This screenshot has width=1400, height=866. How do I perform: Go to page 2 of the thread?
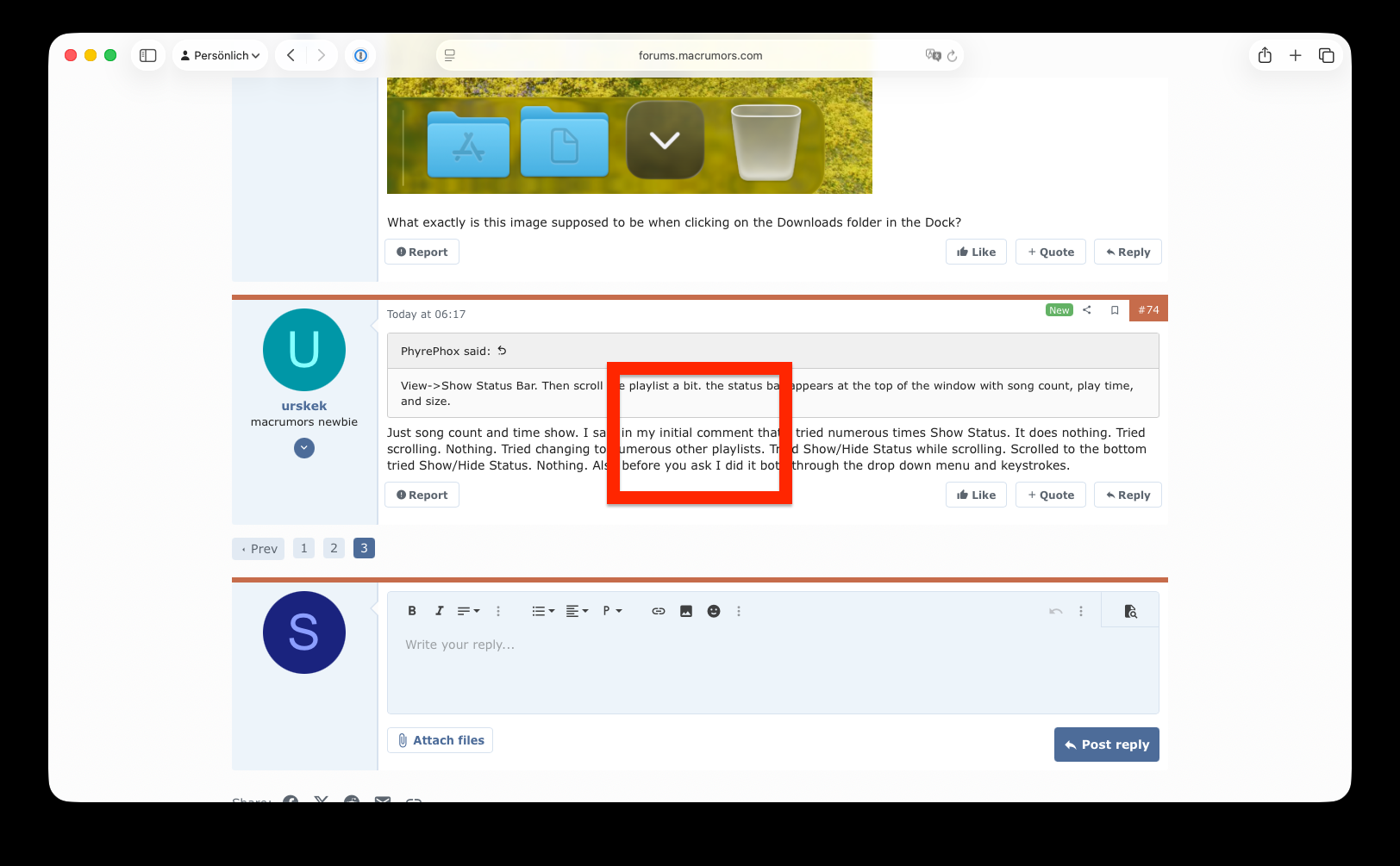pyautogui.click(x=334, y=548)
